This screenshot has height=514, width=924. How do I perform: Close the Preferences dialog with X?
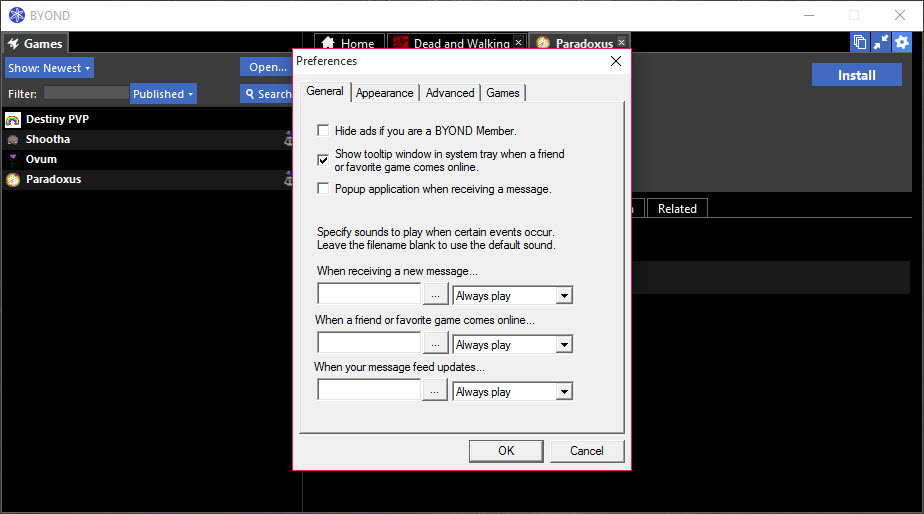(x=616, y=61)
